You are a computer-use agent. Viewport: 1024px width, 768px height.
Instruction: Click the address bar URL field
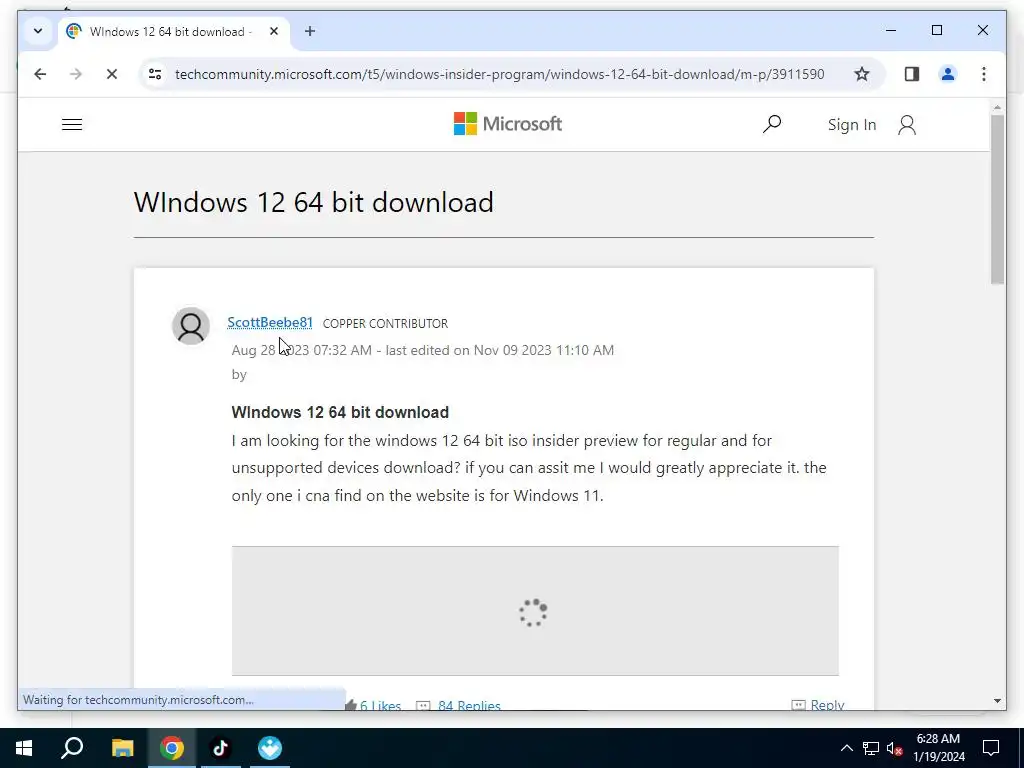click(500, 74)
